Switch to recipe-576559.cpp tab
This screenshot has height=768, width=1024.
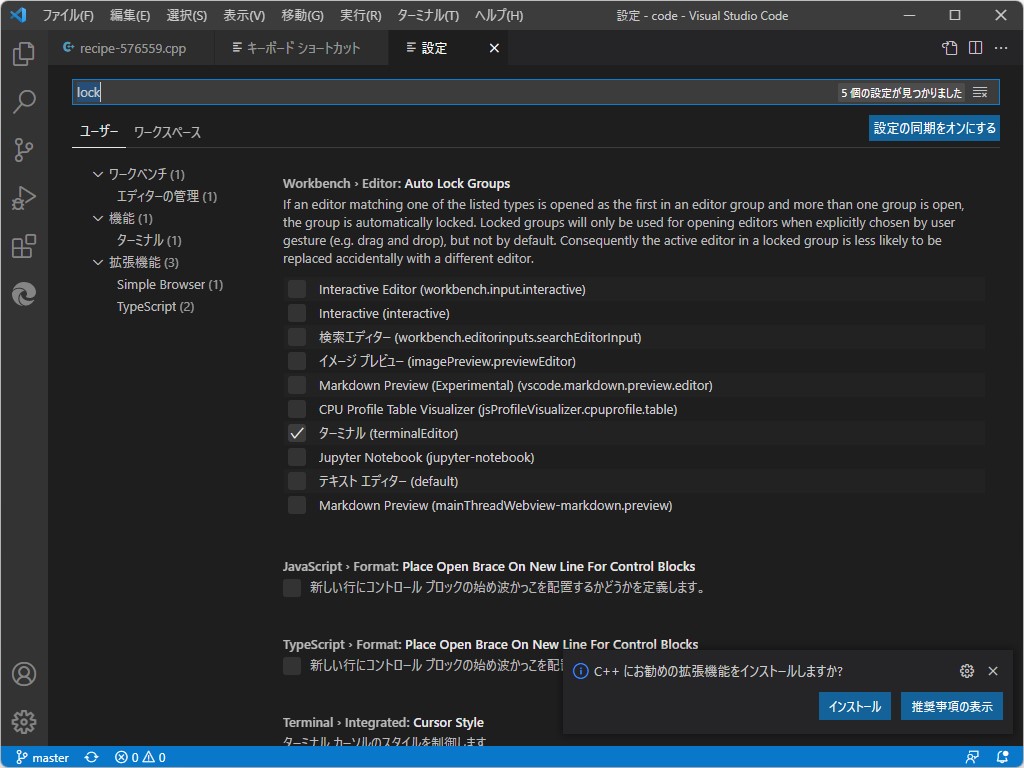click(131, 48)
